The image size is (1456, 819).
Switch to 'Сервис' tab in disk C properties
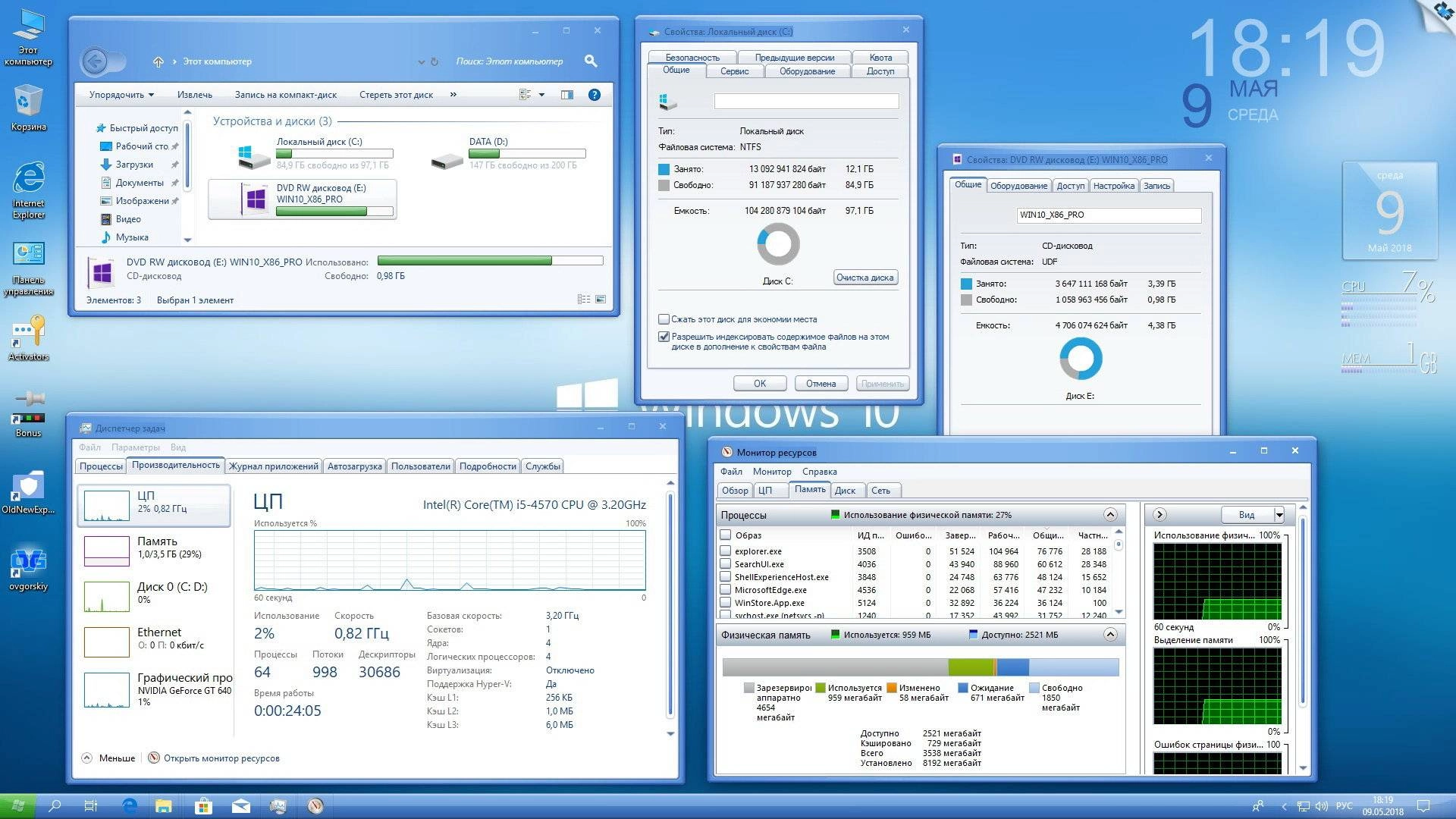click(734, 71)
